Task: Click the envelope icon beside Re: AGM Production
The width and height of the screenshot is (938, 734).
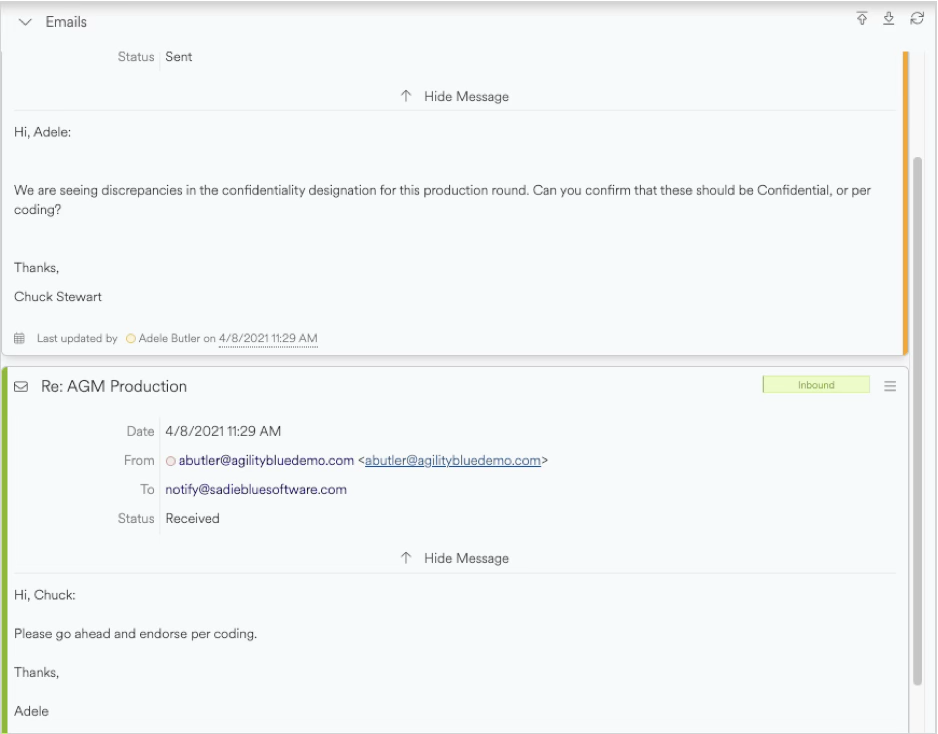Action: pos(21,386)
